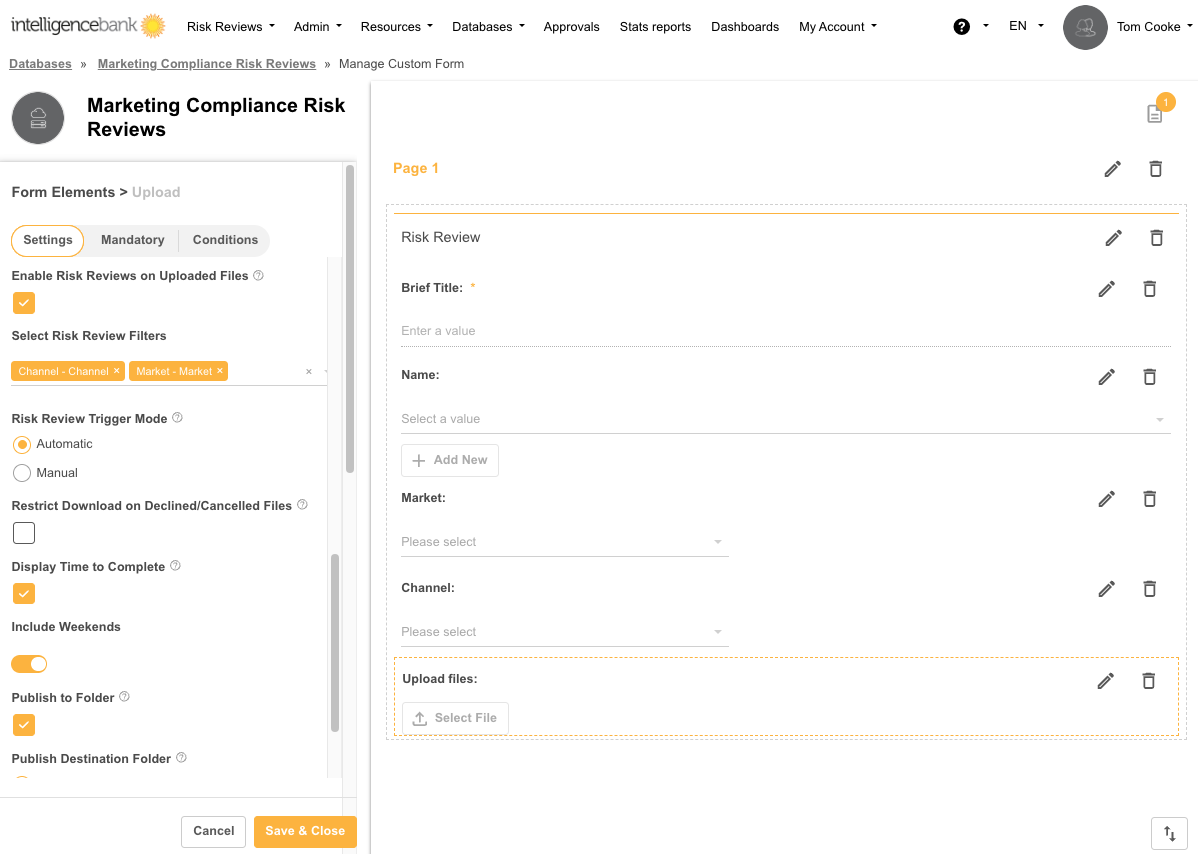Viewport: 1198px width, 854px height.
Task: Open the Risk Reviews menu in navbar
Action: tap(230, 27)
